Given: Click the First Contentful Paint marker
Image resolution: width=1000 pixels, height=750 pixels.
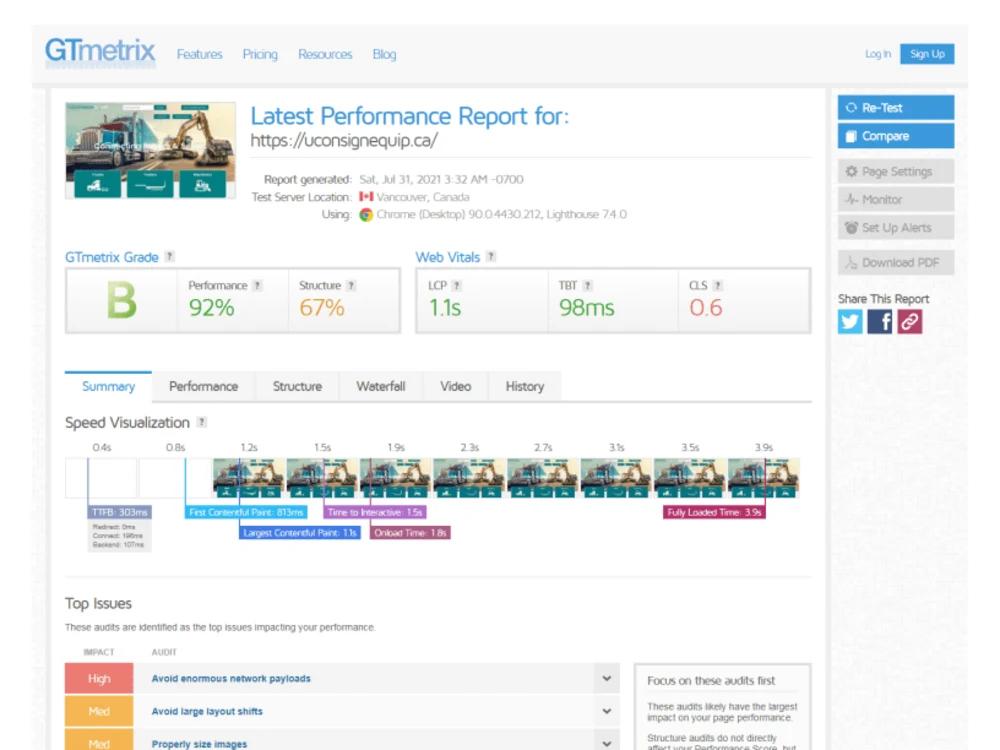Looking at the screenshot, I should pyautogui.click(x=246, y=512).
